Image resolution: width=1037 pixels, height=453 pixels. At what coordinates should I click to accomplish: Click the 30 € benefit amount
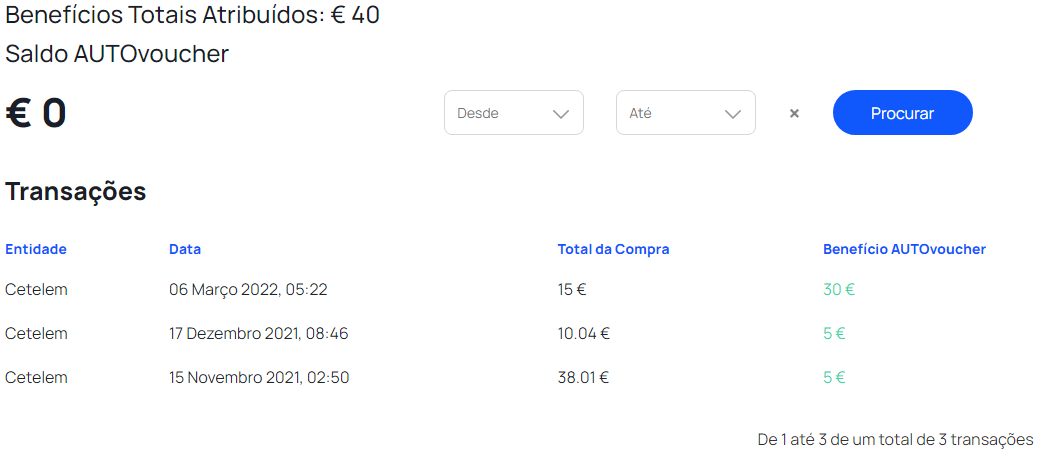tap(839, 290)
